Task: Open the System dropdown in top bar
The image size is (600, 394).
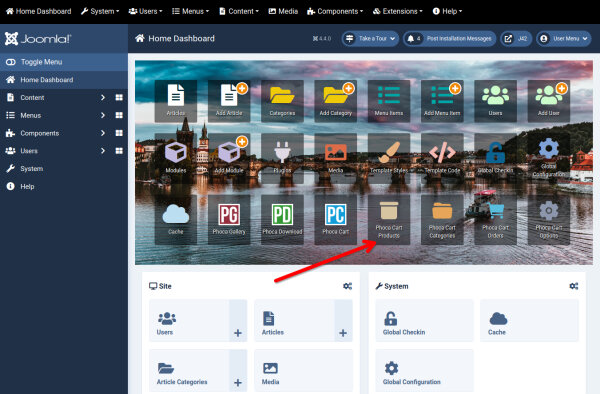Action: click(x=100, y=11)
